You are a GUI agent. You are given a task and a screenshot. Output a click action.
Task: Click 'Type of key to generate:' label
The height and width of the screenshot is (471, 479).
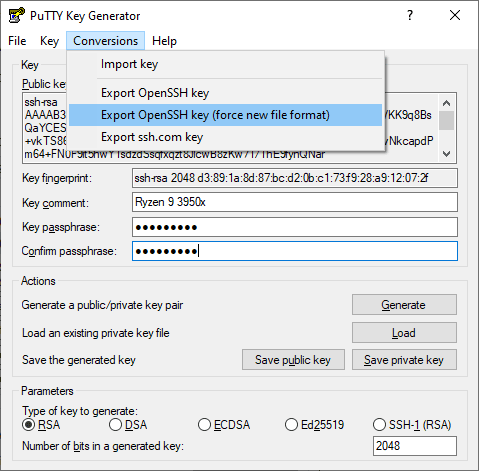[80, 411]
